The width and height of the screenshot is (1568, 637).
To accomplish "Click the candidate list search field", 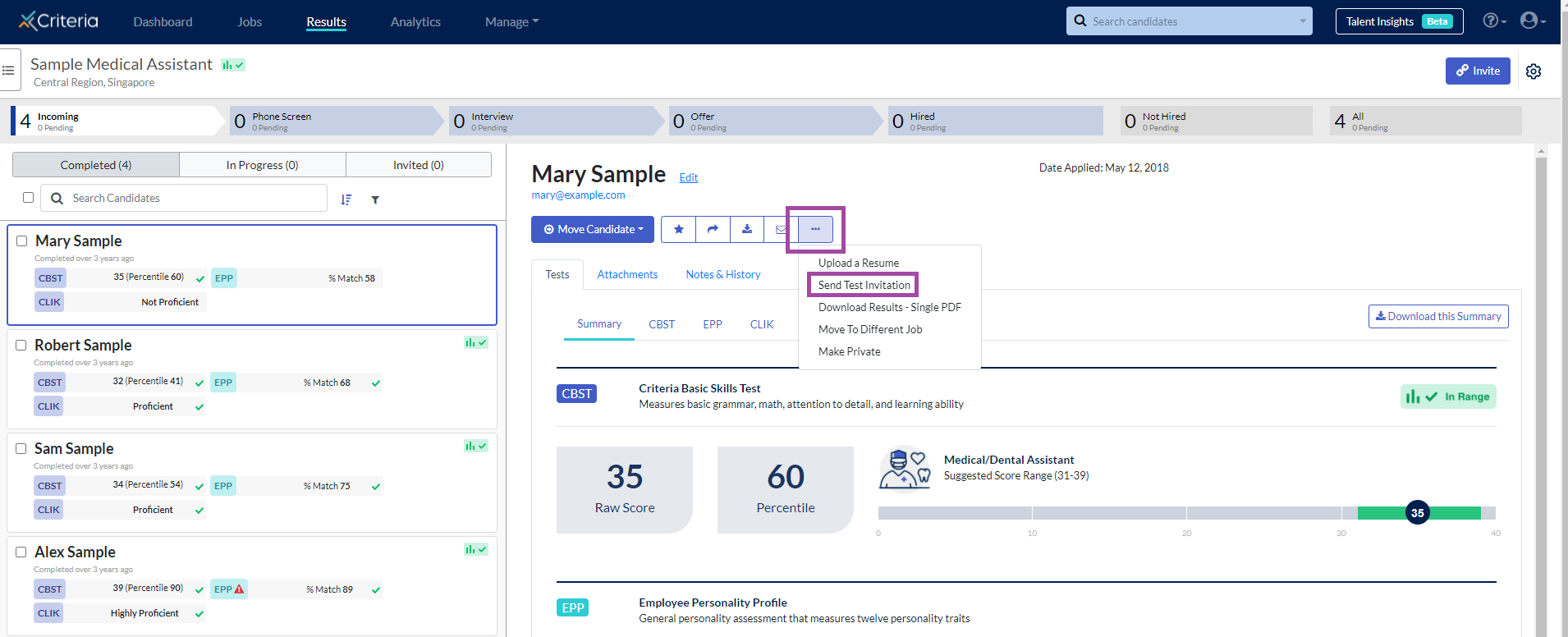I will pyautogui.click(x=184, y=198).
